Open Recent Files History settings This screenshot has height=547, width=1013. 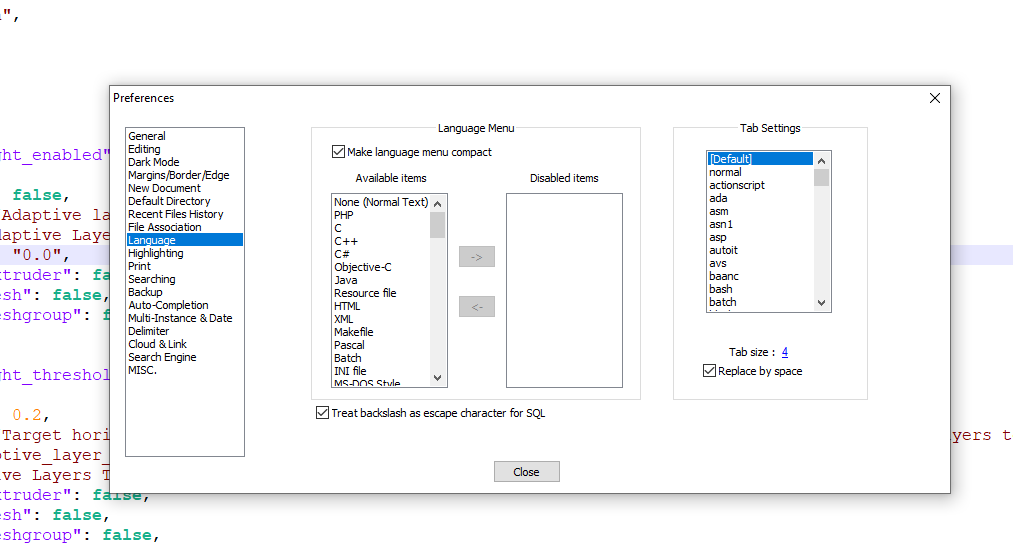[176, 214]
